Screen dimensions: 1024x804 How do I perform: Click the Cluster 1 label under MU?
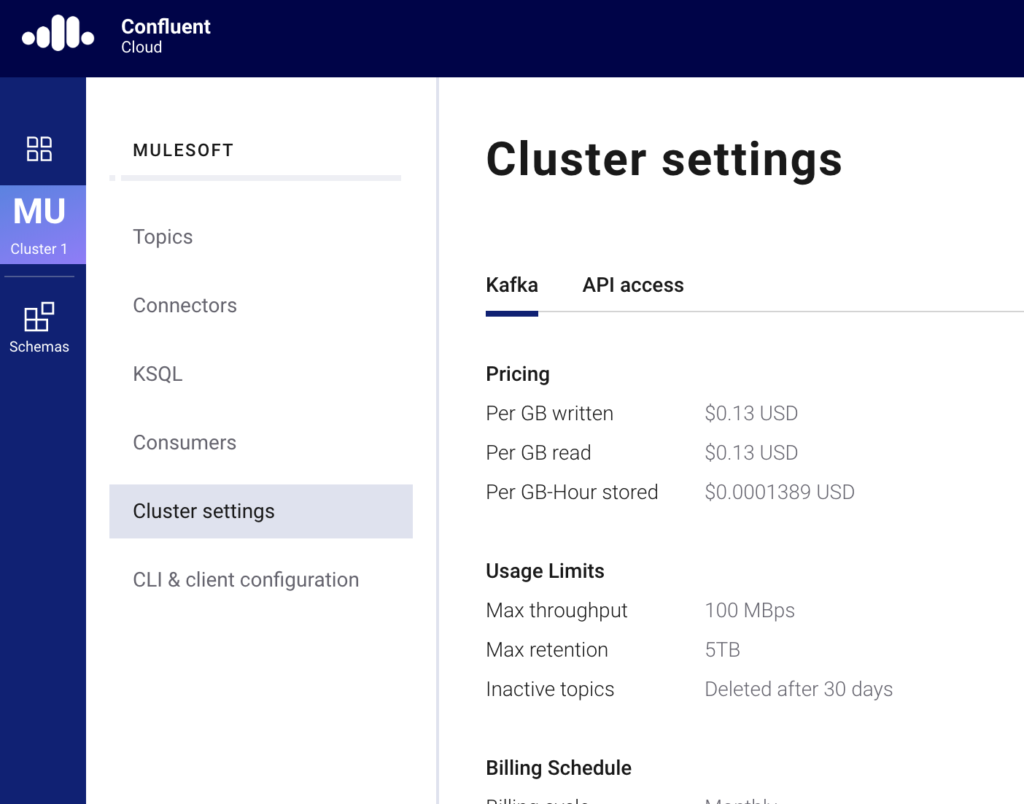pyautogui.click(x=39, y=248)
